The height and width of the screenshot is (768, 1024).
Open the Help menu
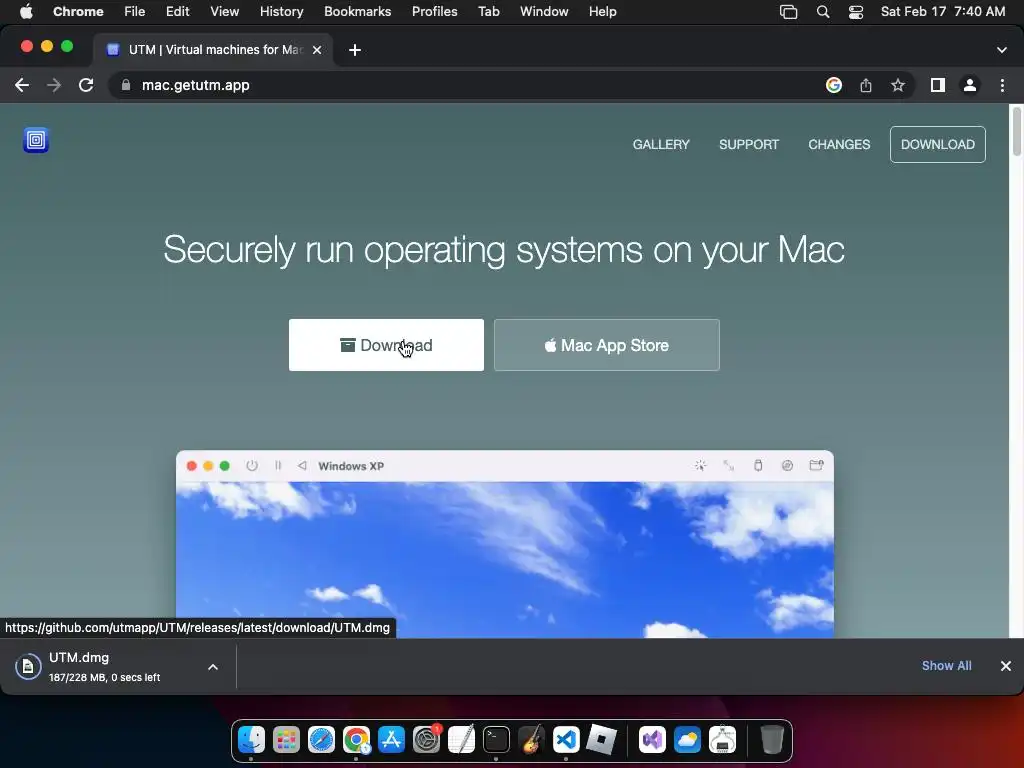tap(602, 11)
